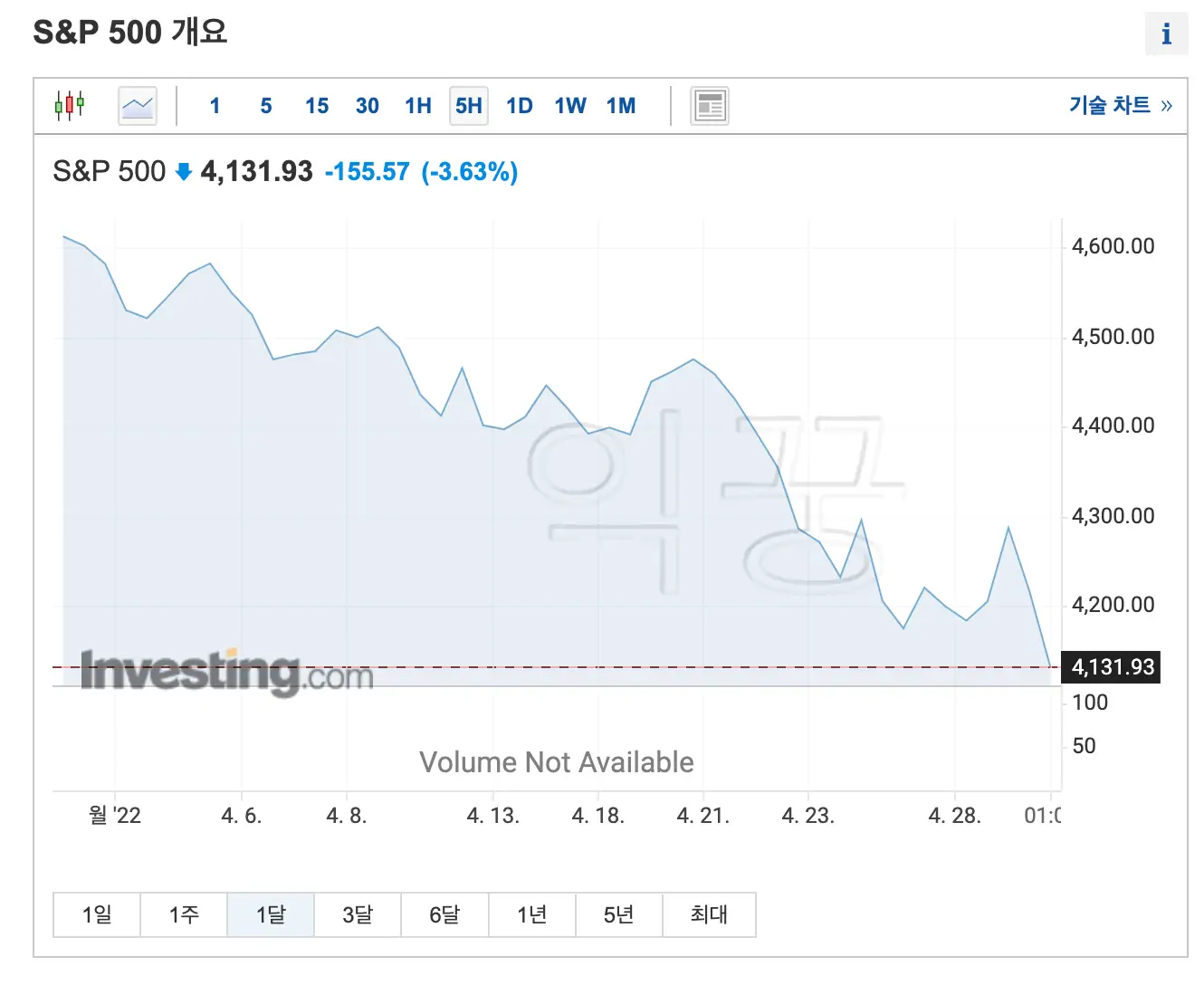Viewport: 1204px width, 985px height.
Task: Toggle the active 5H timeframe
Action: click(x=468, y=105)
